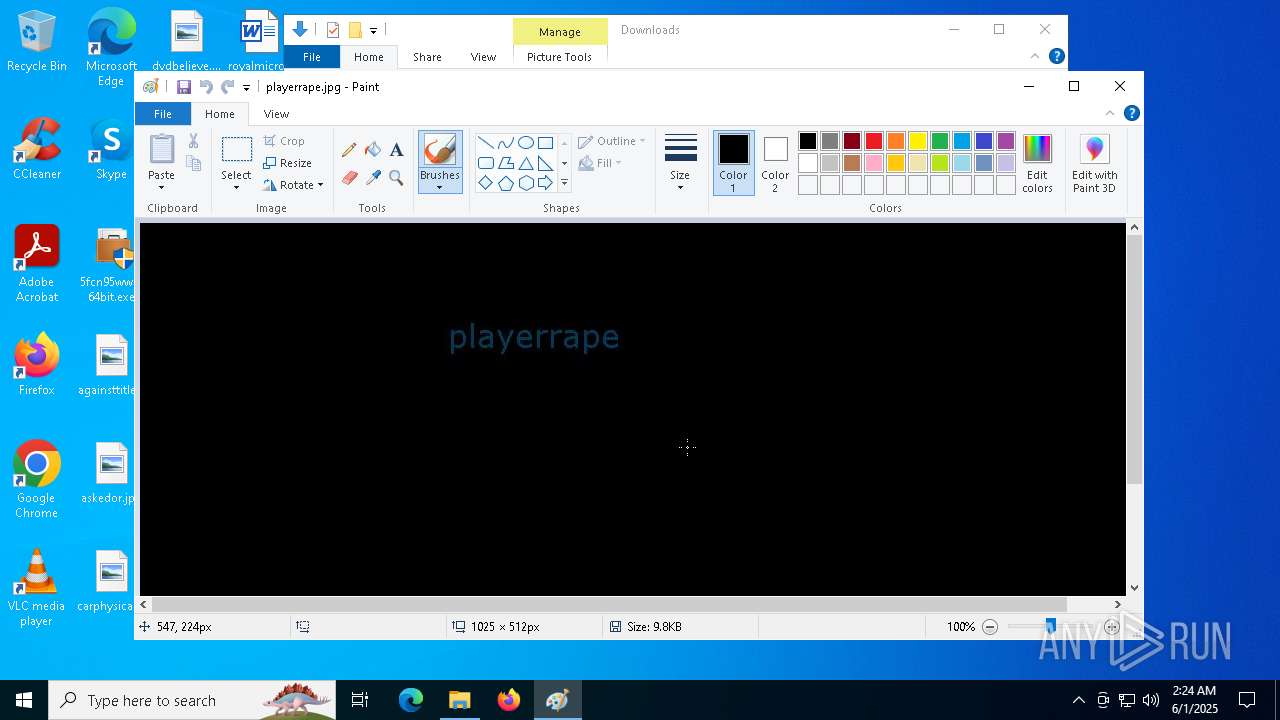Pick the dark red color swatch
Viewport: 1280px width, 720px height.
click(x=852, y=141)
